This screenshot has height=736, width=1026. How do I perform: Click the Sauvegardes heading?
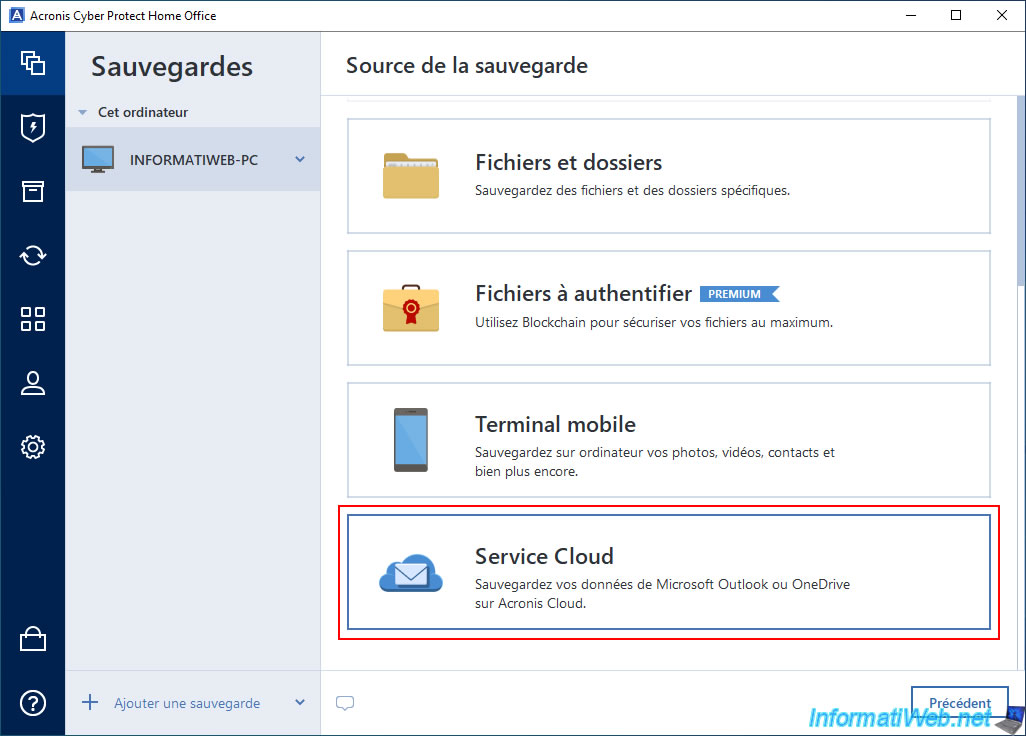click(x=172, y=67)
